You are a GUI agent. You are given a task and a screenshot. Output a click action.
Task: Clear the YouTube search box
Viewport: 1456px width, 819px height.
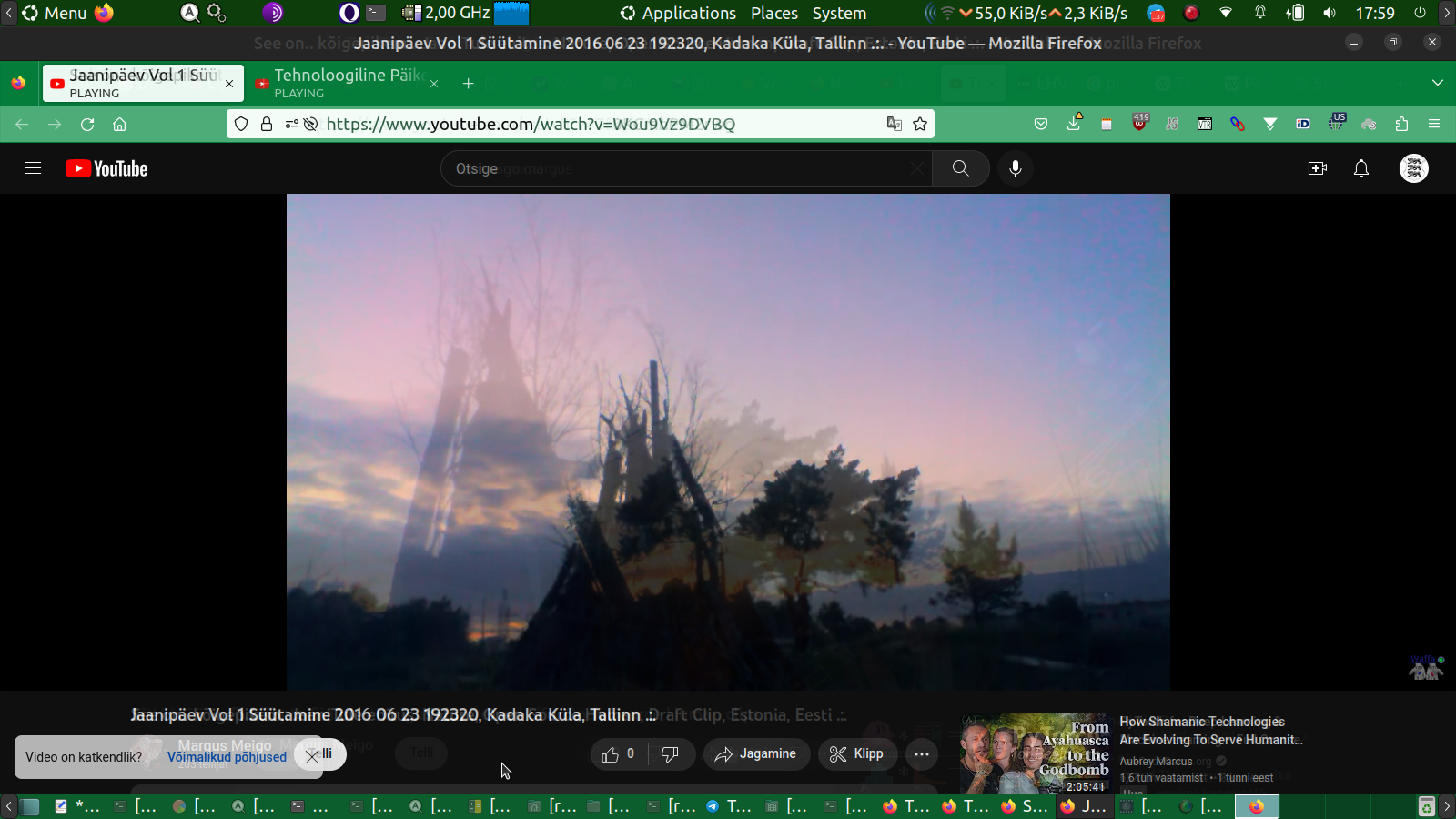pos(916,168)
